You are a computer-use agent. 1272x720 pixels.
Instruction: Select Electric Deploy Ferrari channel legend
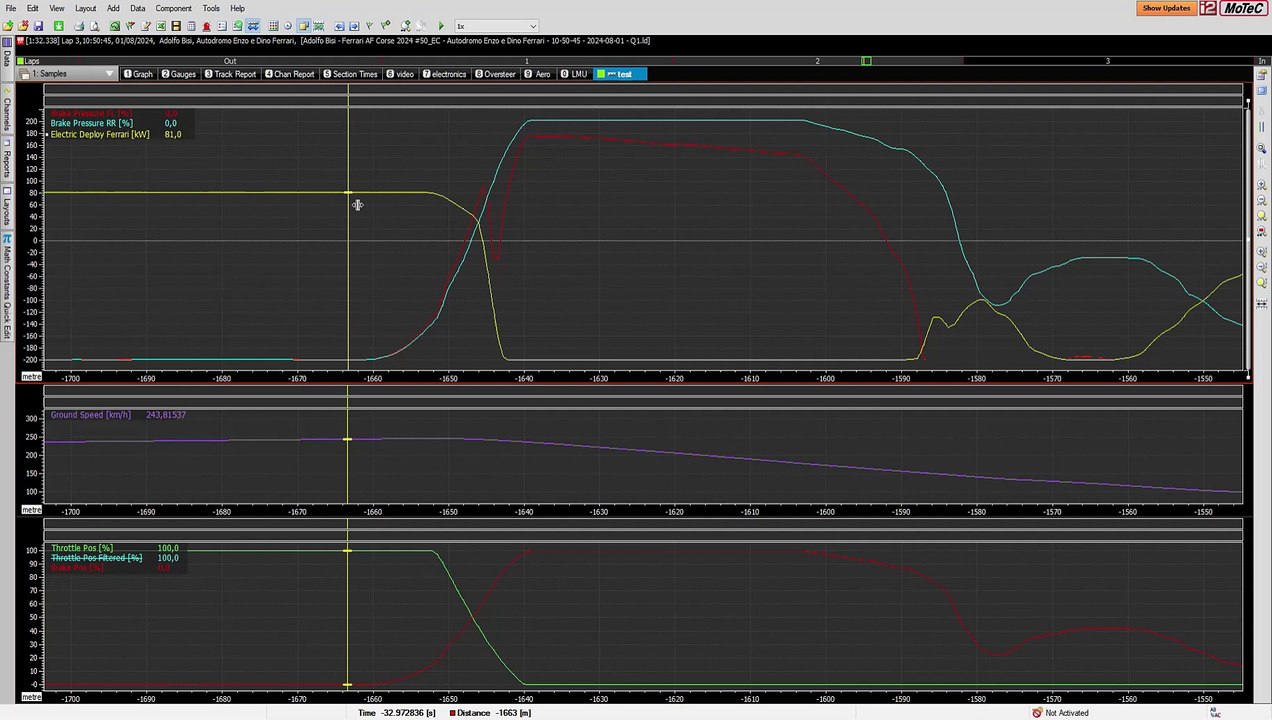pos(100,134)
